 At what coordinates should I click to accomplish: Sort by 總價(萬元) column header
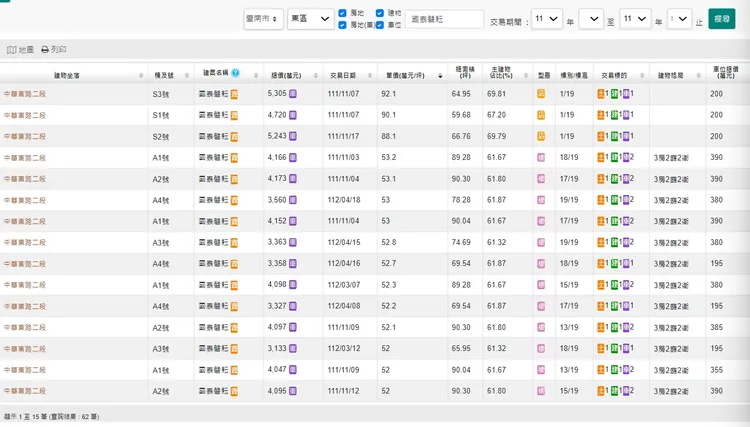coord(290,74)
